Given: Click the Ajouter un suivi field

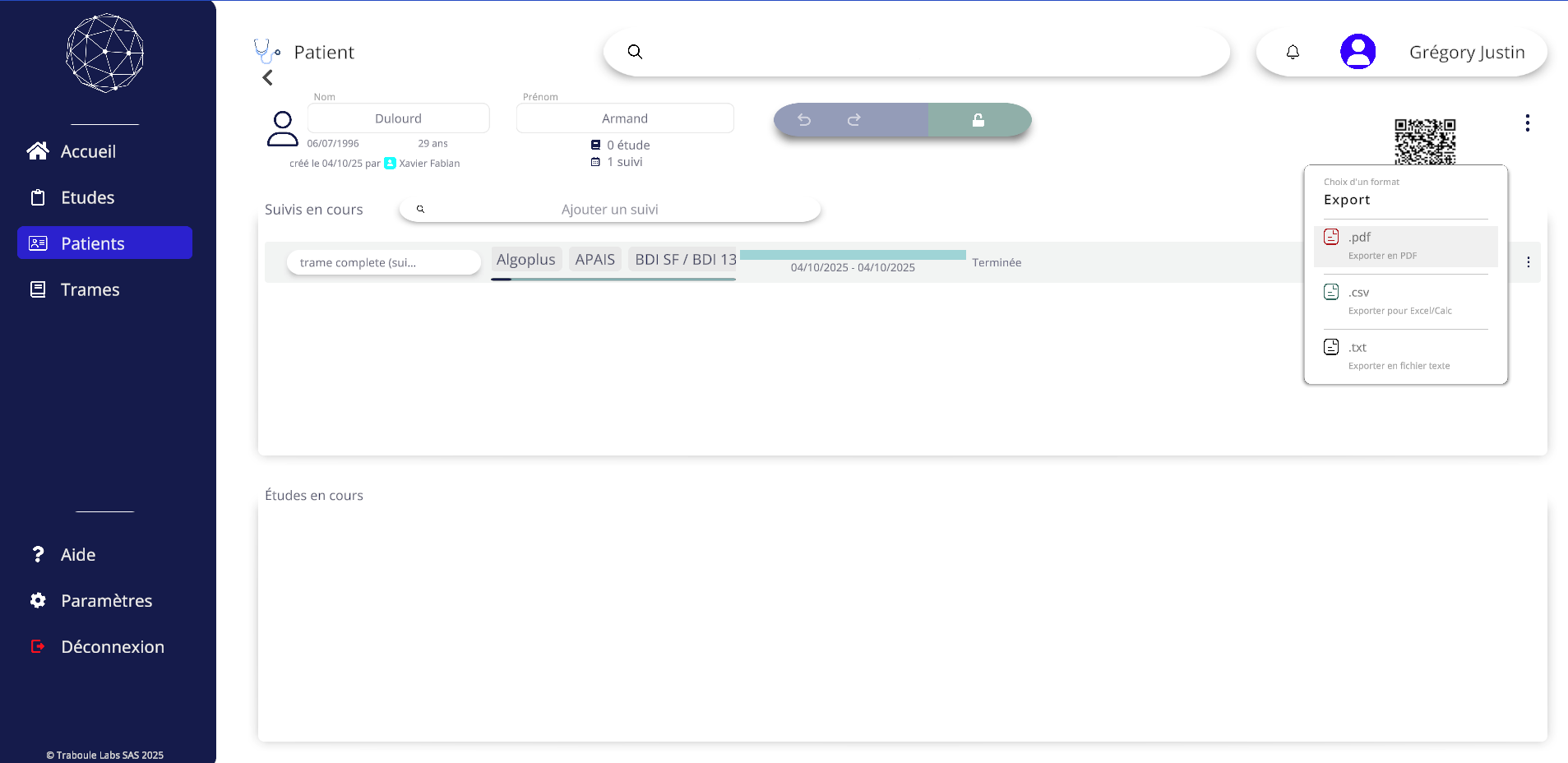Looking at the screenshot, I should pyautogui.click(x=609, y=210).
